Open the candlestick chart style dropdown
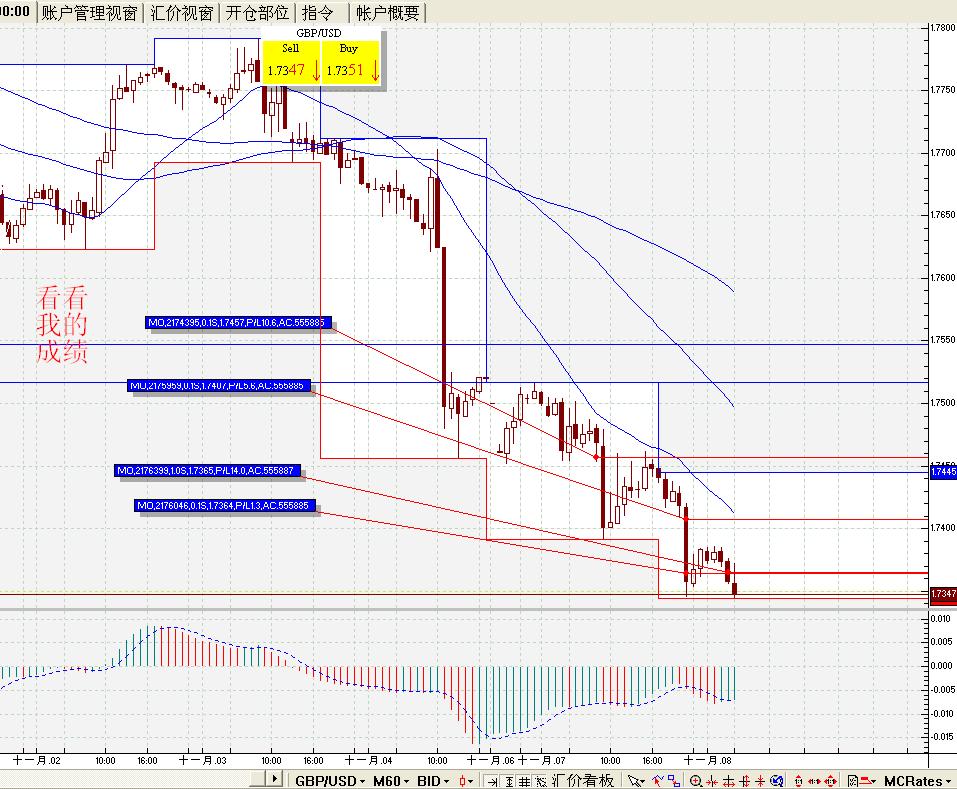The image size is (957, 789). pyautogui.click(x=466, y=780)
